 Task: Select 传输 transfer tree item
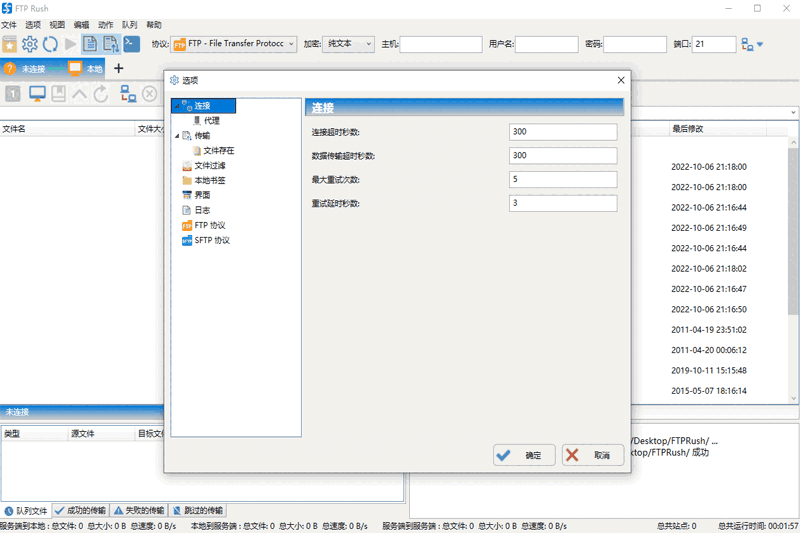pos(202,136)
